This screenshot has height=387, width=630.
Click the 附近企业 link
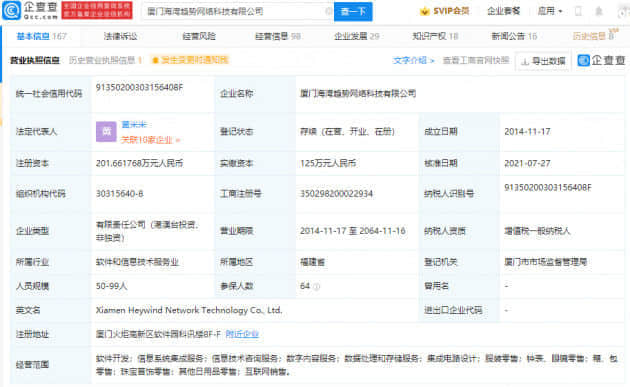click(x=242, y=334)
